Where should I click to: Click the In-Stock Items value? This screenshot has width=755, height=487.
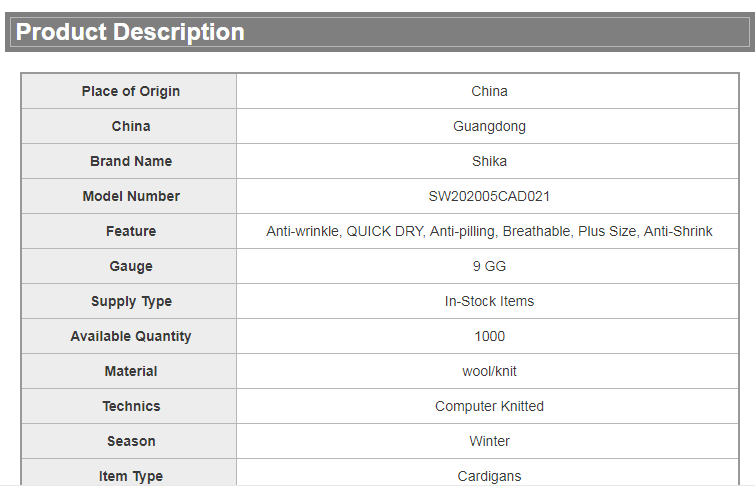click(489, 302)
